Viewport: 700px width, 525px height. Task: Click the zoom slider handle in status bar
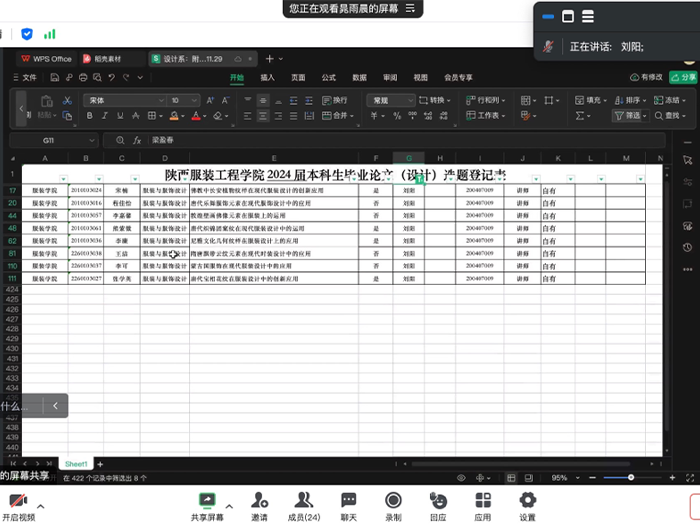[x=631, y=478]
